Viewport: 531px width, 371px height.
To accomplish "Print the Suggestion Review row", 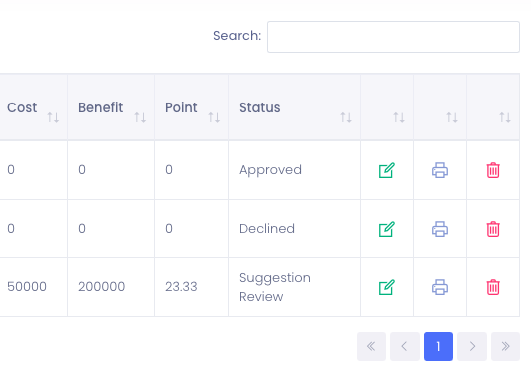I will click(440, 287).
